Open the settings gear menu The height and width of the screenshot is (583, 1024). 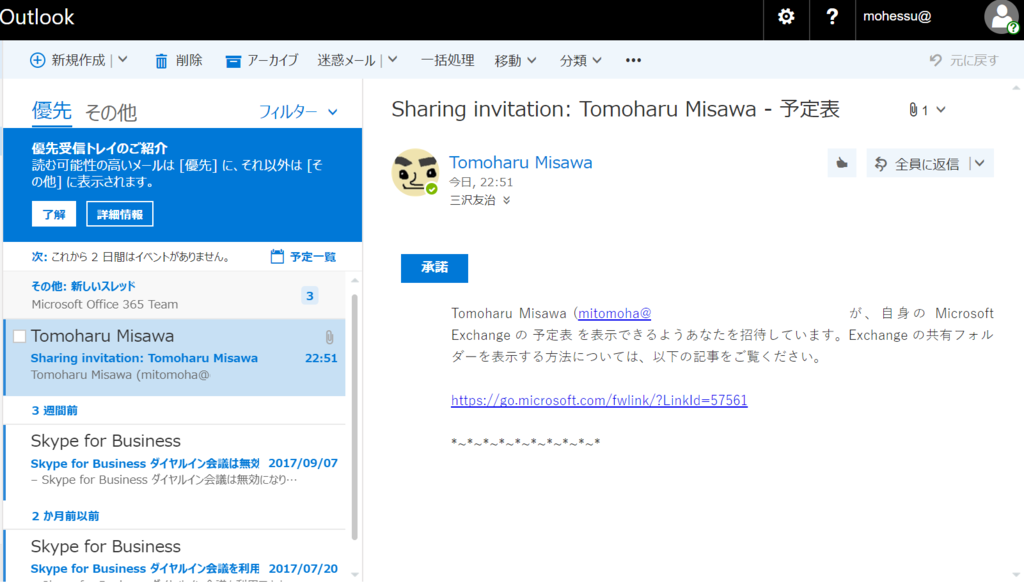tap(786, 17)
